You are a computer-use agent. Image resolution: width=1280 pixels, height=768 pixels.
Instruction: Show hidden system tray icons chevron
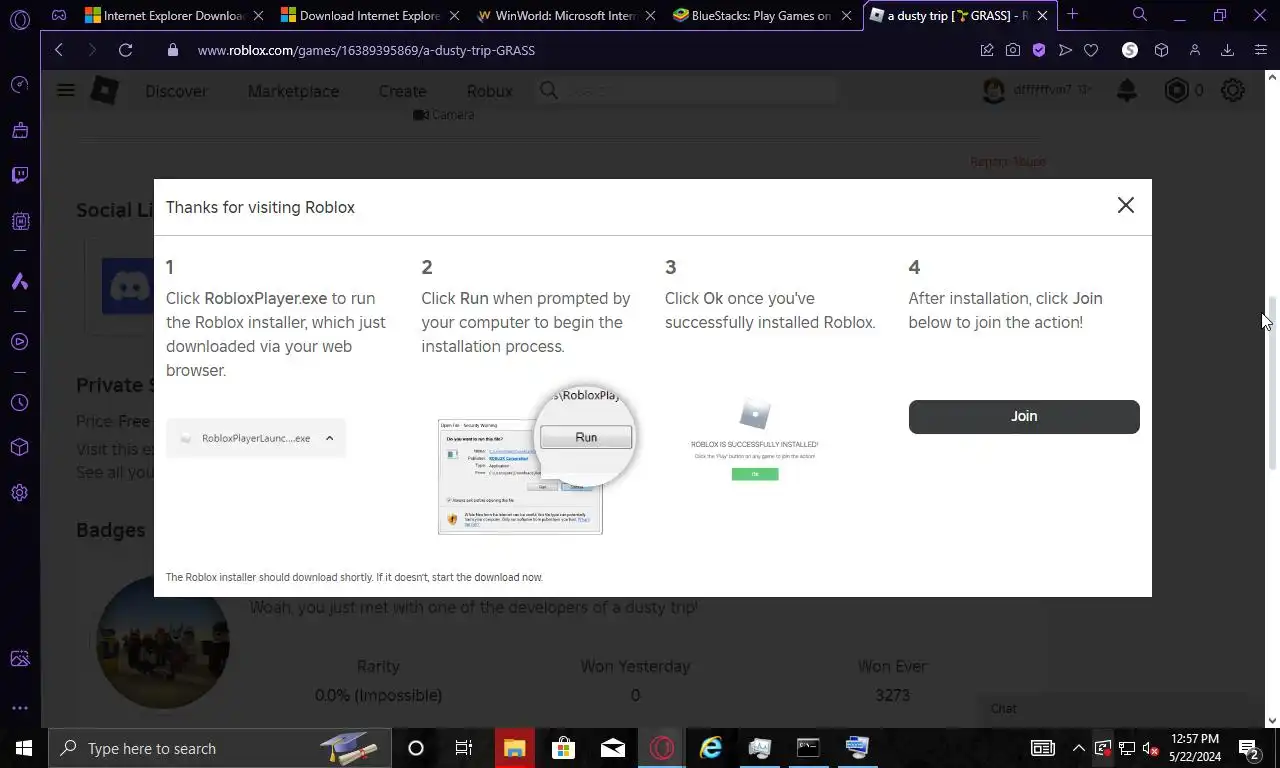pyautogui.click(x=1078, y=748)
